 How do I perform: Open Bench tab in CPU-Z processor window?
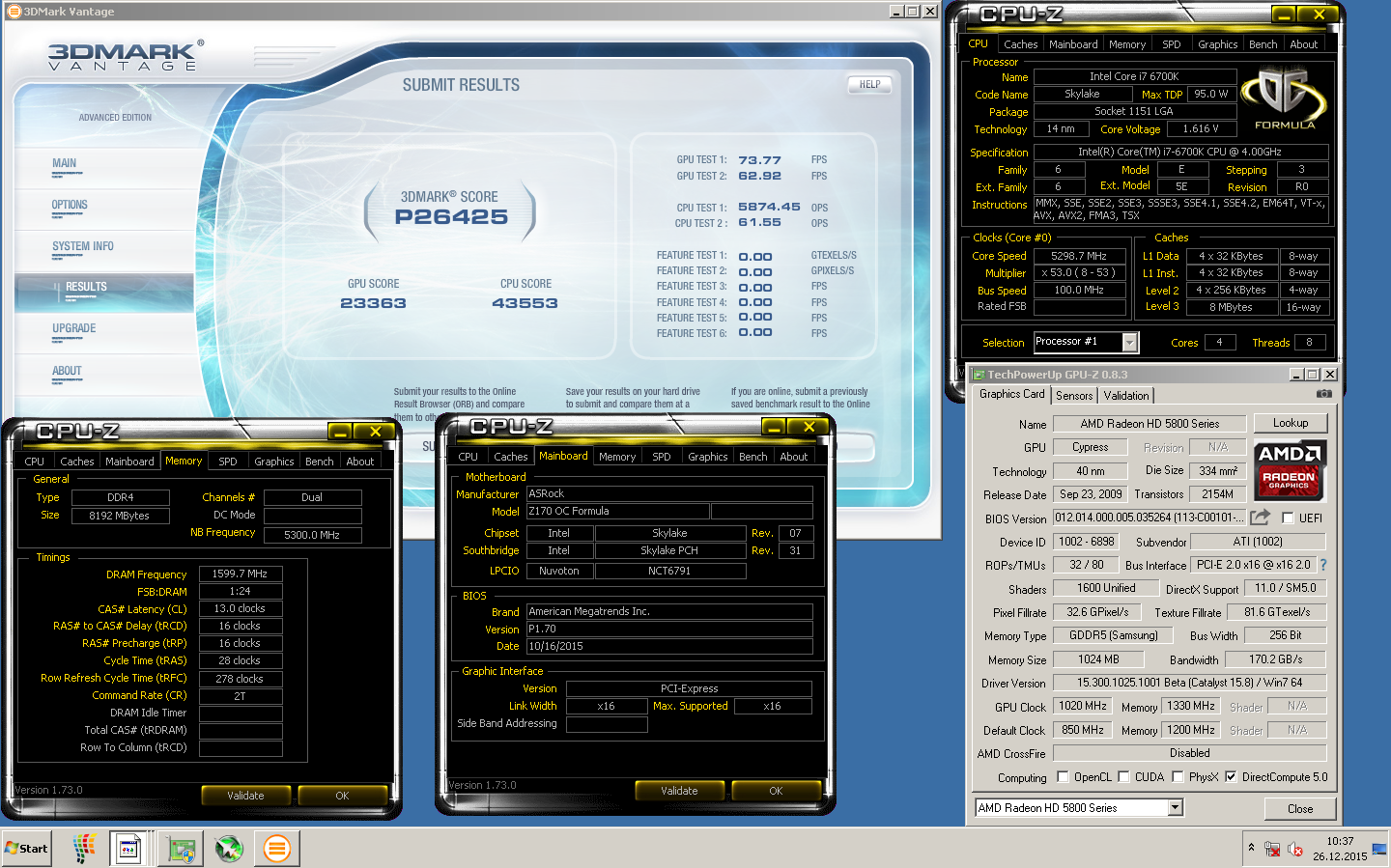click(1263, 44)
